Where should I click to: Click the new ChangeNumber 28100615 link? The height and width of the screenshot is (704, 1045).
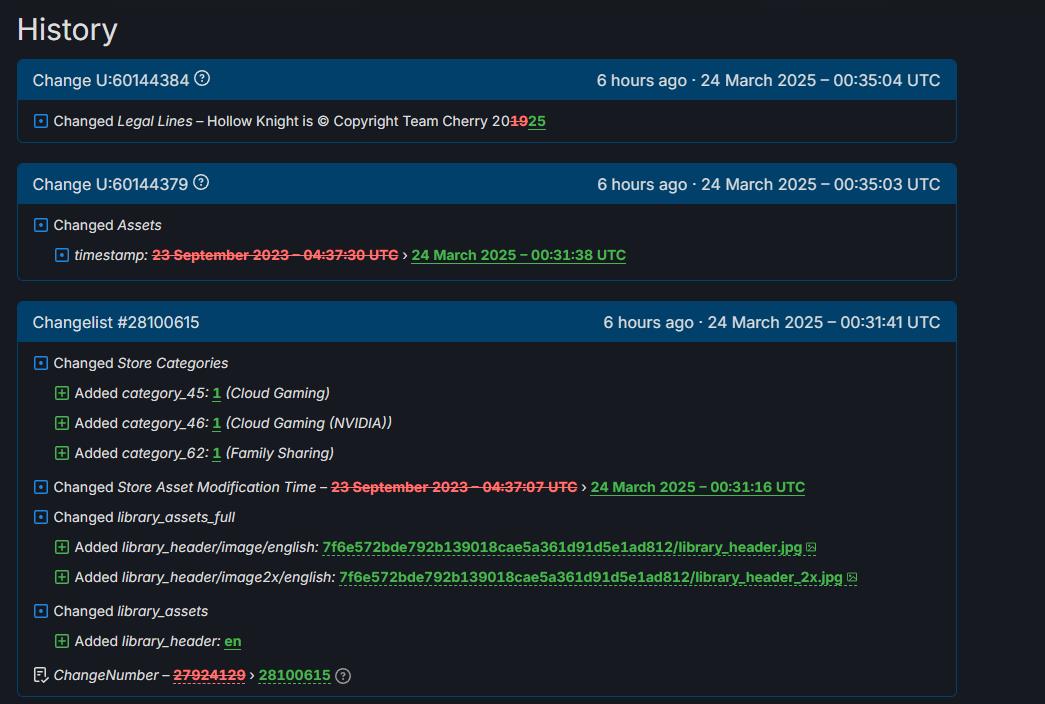tap(294, 675)
